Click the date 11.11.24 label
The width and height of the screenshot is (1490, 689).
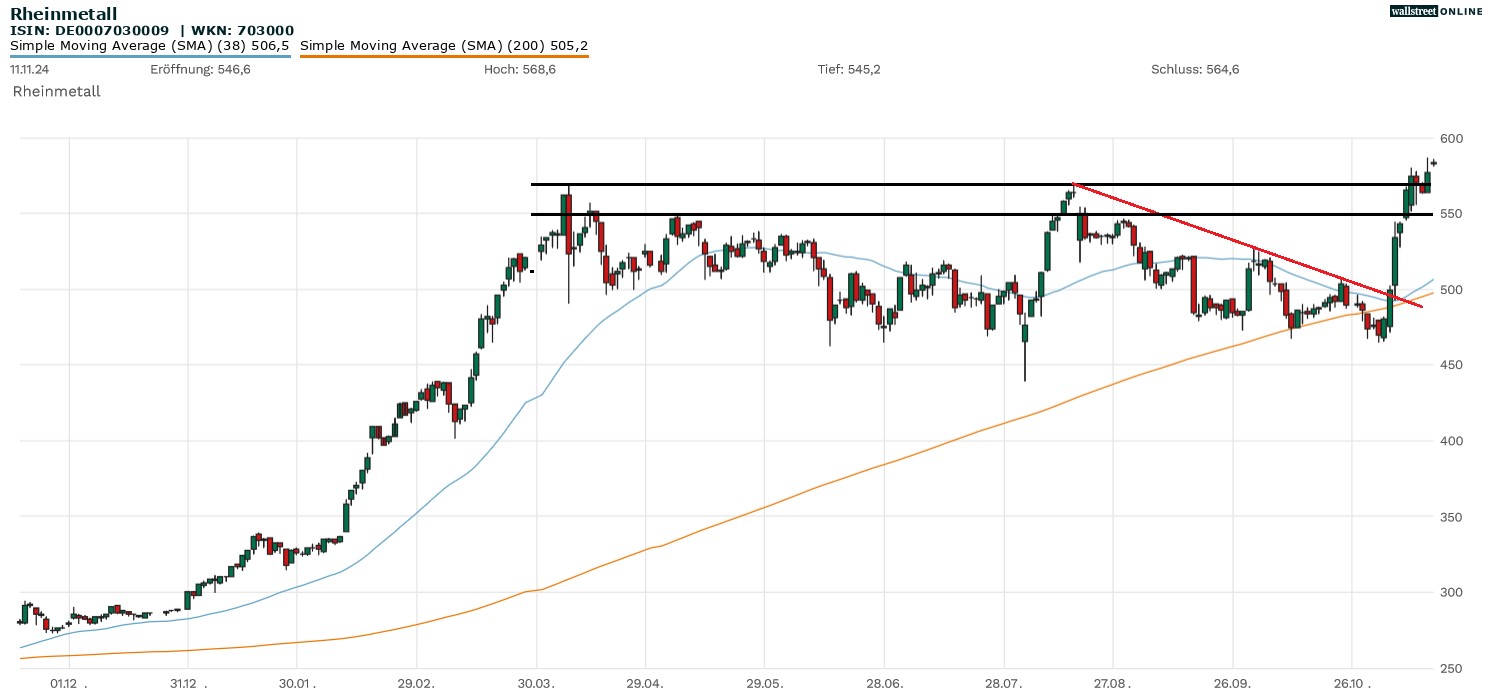(x=31, y=69)
